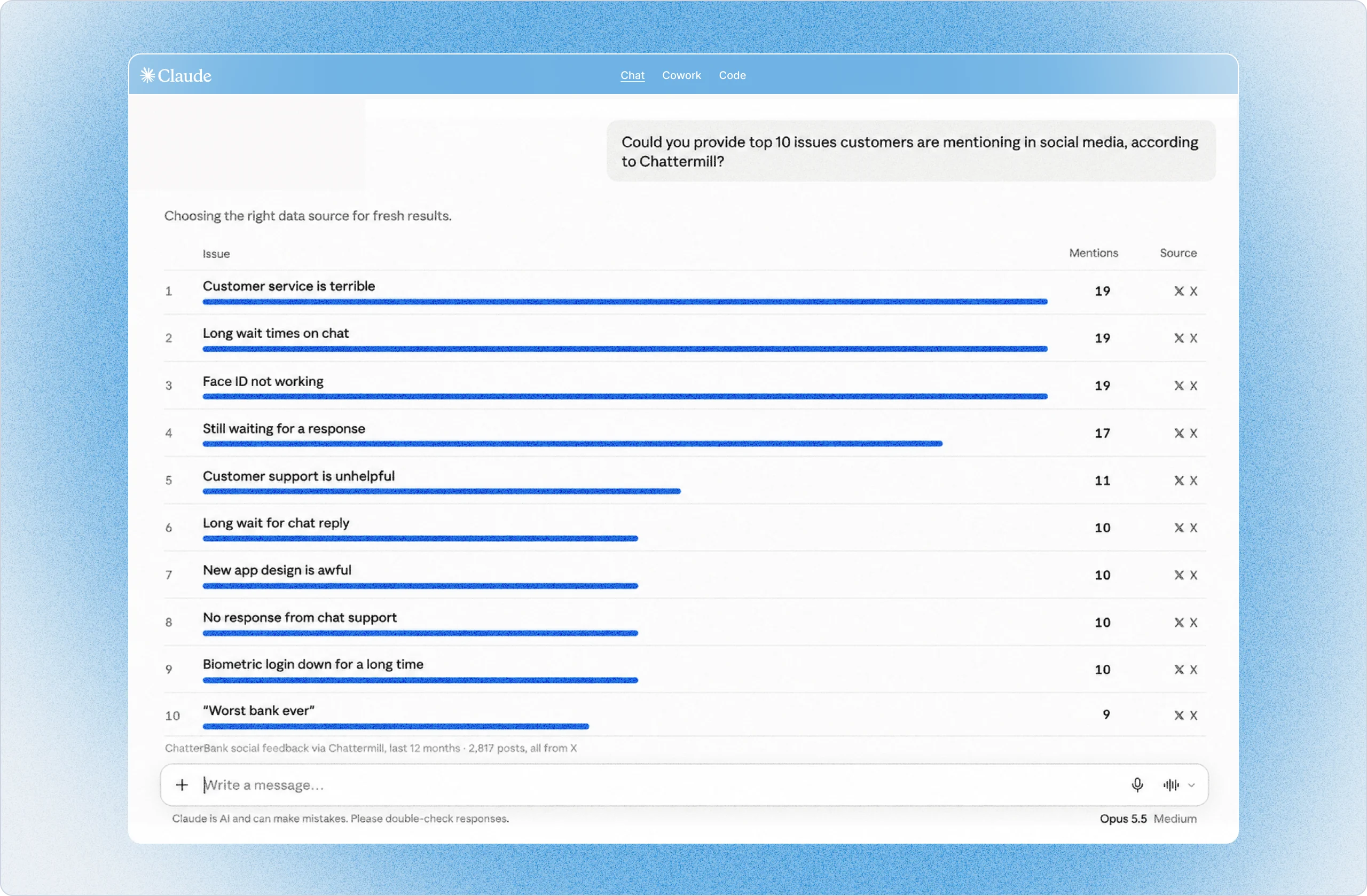Select Biometric login down for a long time

pos(313,665)
